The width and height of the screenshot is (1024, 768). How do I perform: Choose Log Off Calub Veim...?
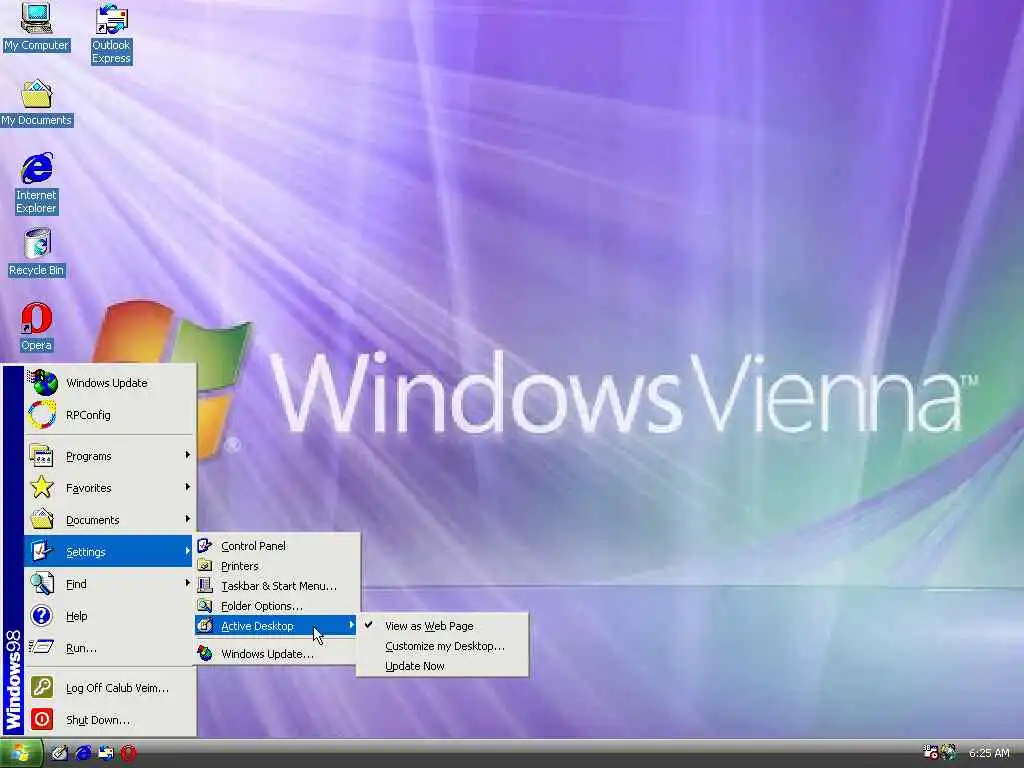(x=110, y=688)
